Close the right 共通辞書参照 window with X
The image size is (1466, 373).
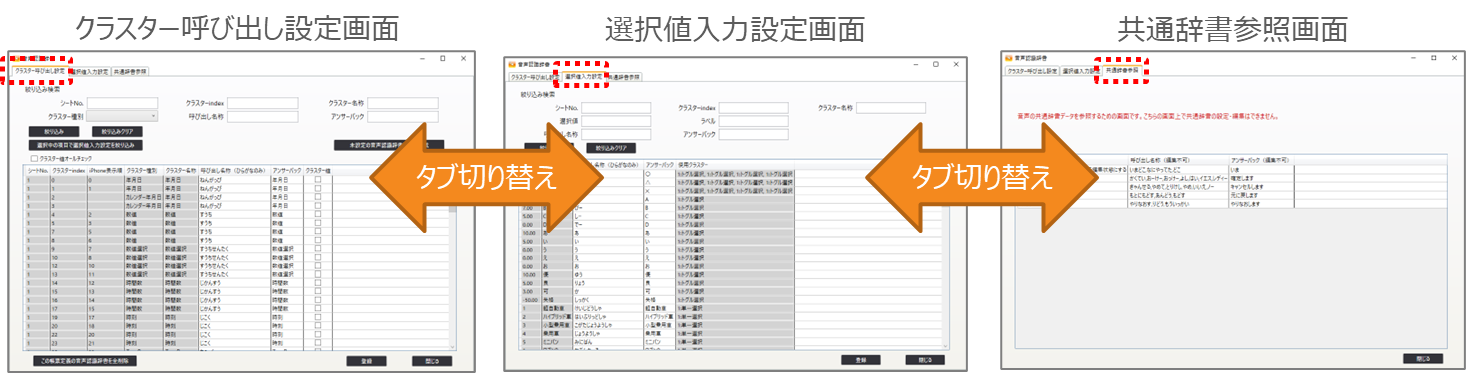click(x=1454, y=58)
